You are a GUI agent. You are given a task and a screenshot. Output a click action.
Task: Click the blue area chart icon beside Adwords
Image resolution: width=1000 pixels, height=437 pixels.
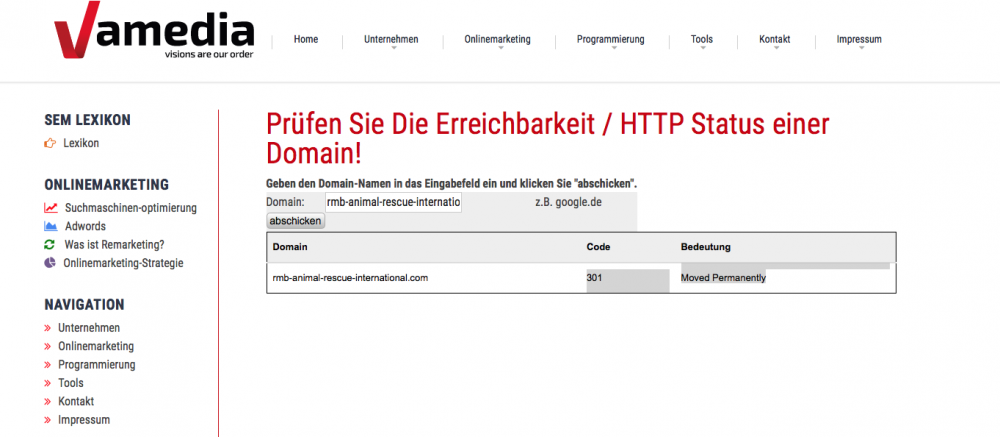coord(50,226)
